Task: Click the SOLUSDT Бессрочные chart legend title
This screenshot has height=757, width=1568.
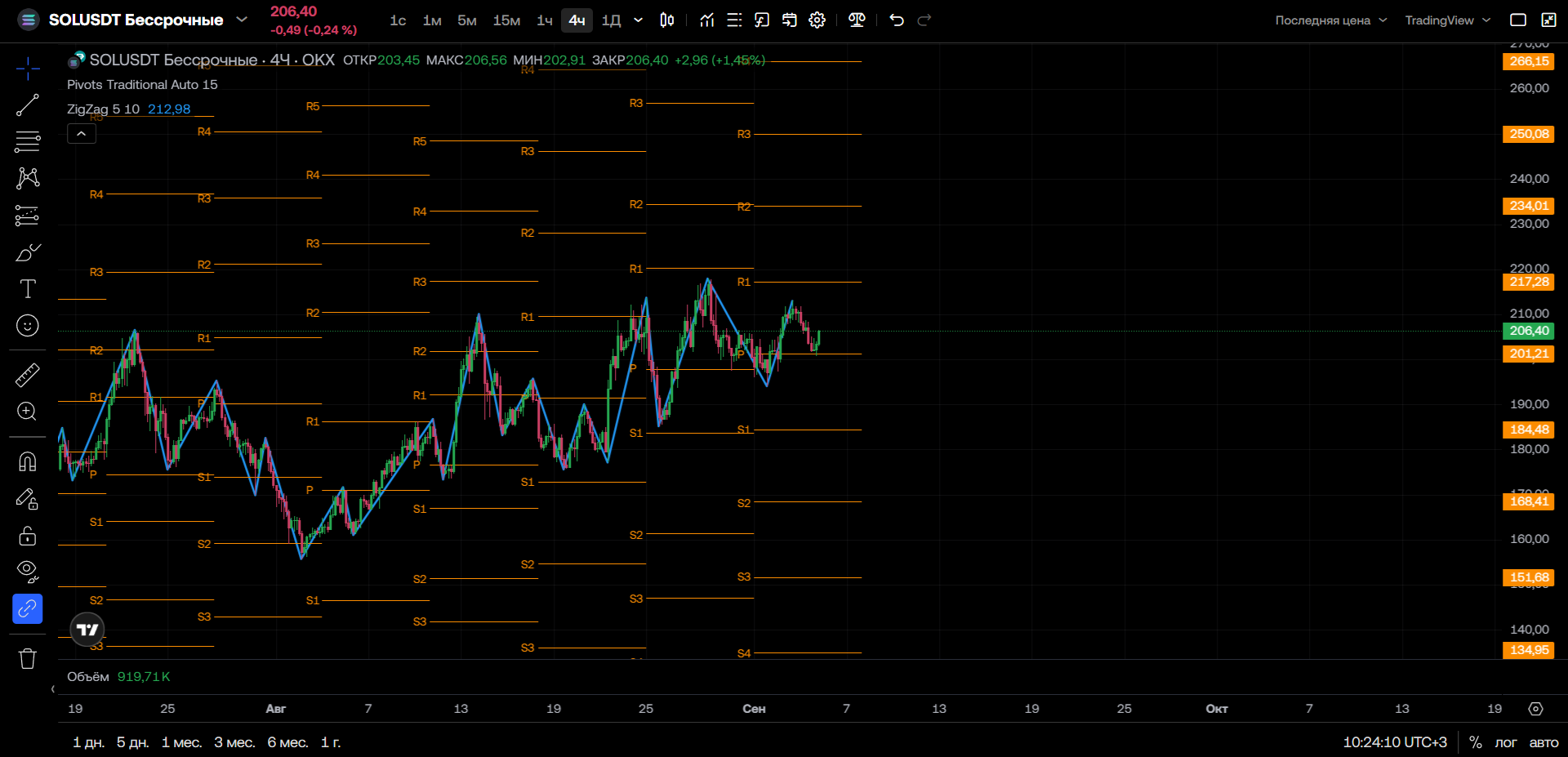Action: 212,60
